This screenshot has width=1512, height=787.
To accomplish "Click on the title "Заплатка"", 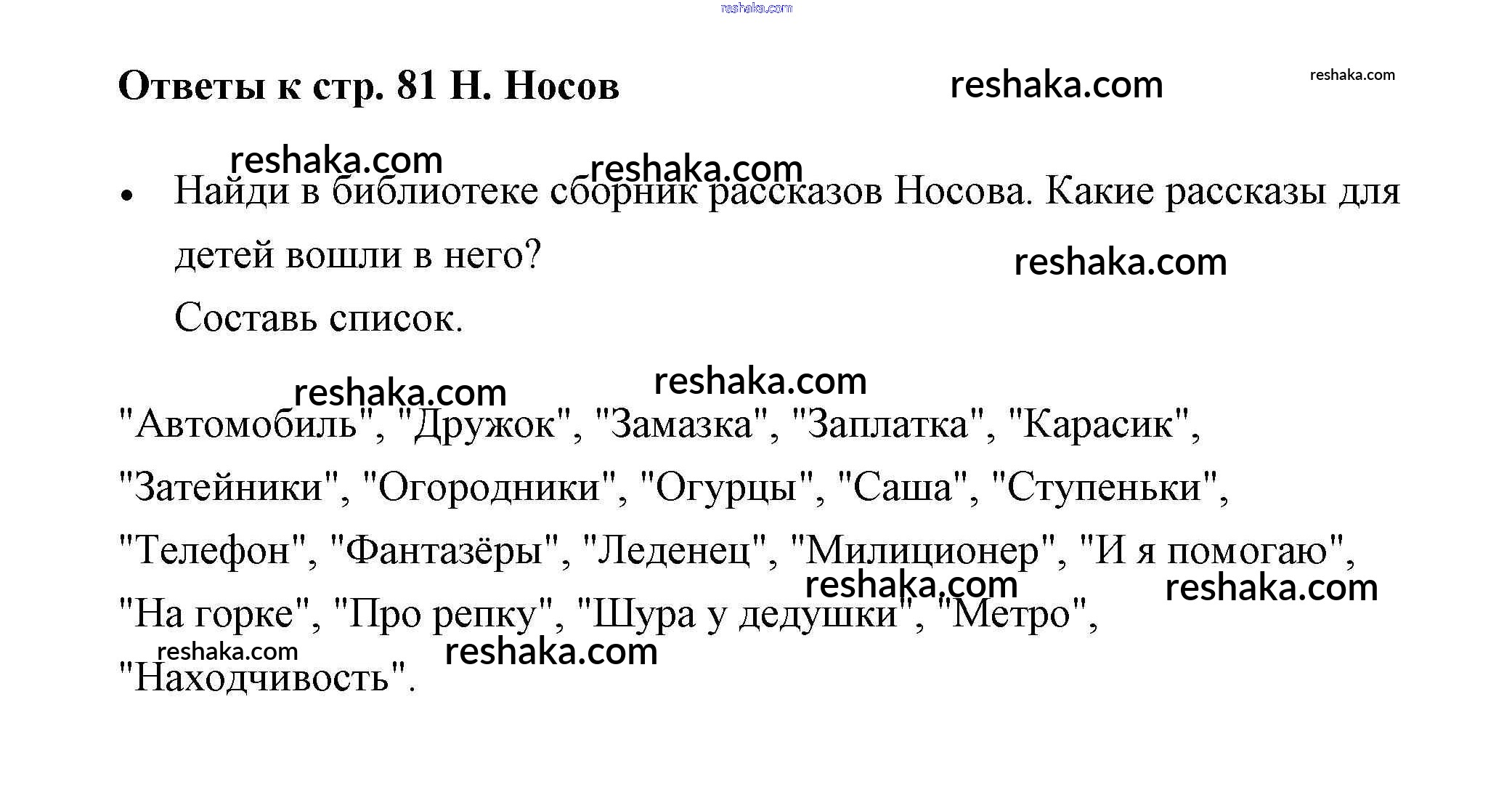I will pos(887,424).
